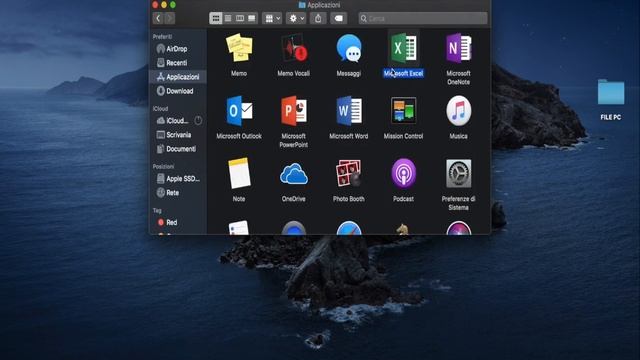Open the gear action menu
The width and height of the screenshot is (640, 360).
click(x=296, y=18)
